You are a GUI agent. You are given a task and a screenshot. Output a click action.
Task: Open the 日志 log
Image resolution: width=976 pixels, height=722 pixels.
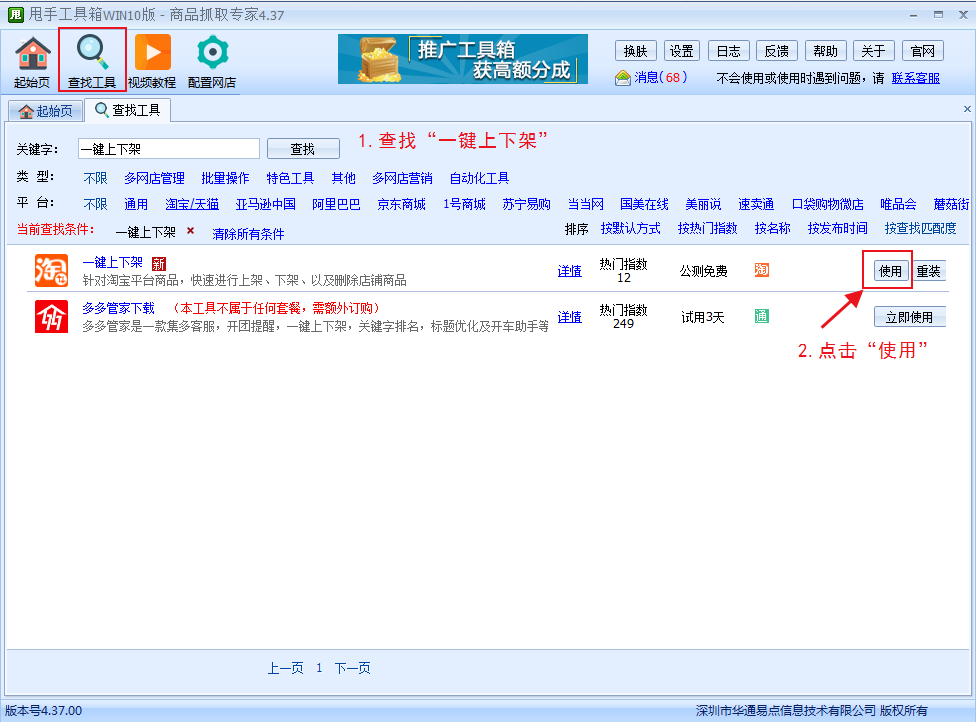point(728,51)
